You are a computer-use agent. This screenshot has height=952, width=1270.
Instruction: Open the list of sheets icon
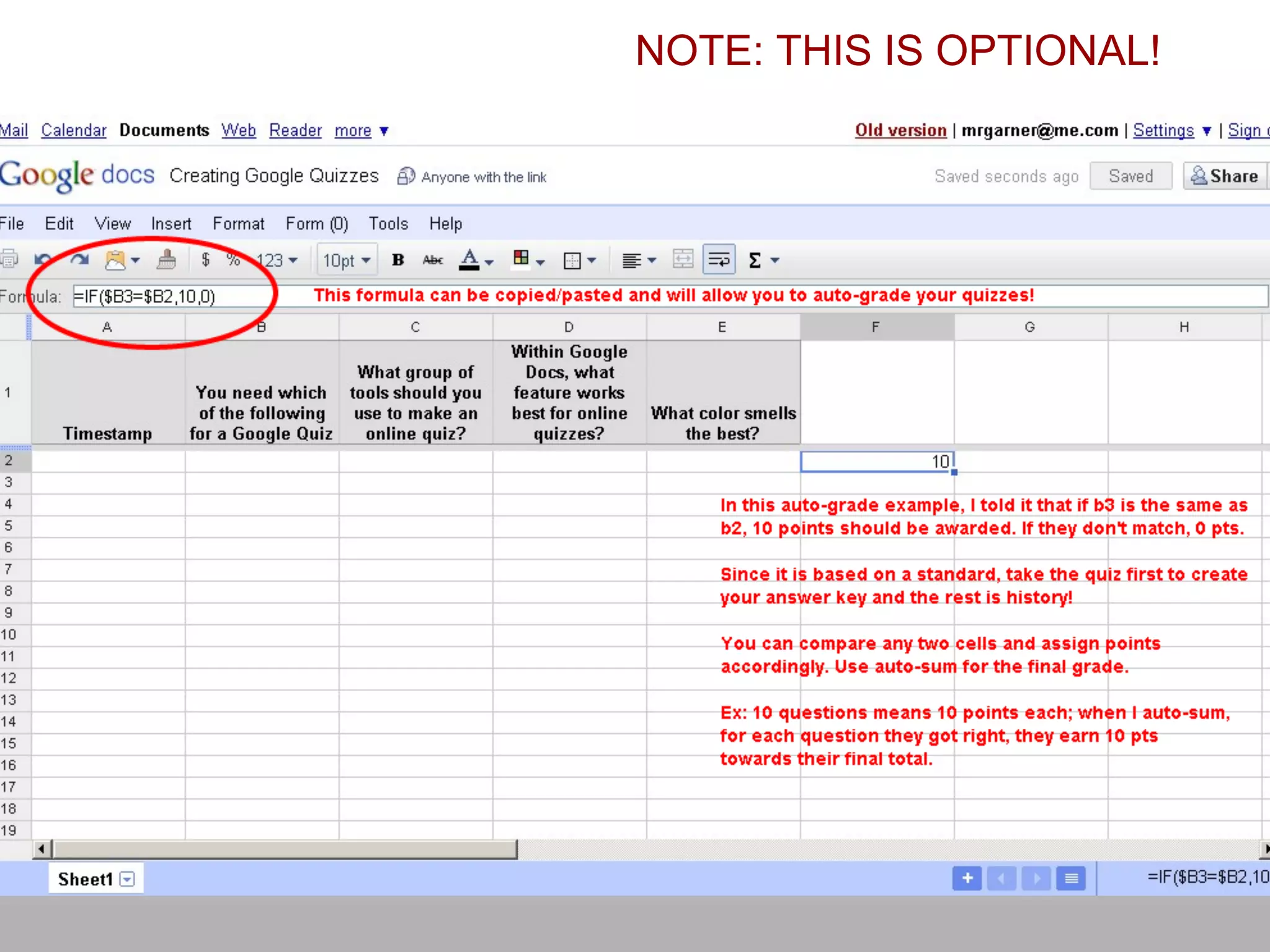(x=1071, y=878)
